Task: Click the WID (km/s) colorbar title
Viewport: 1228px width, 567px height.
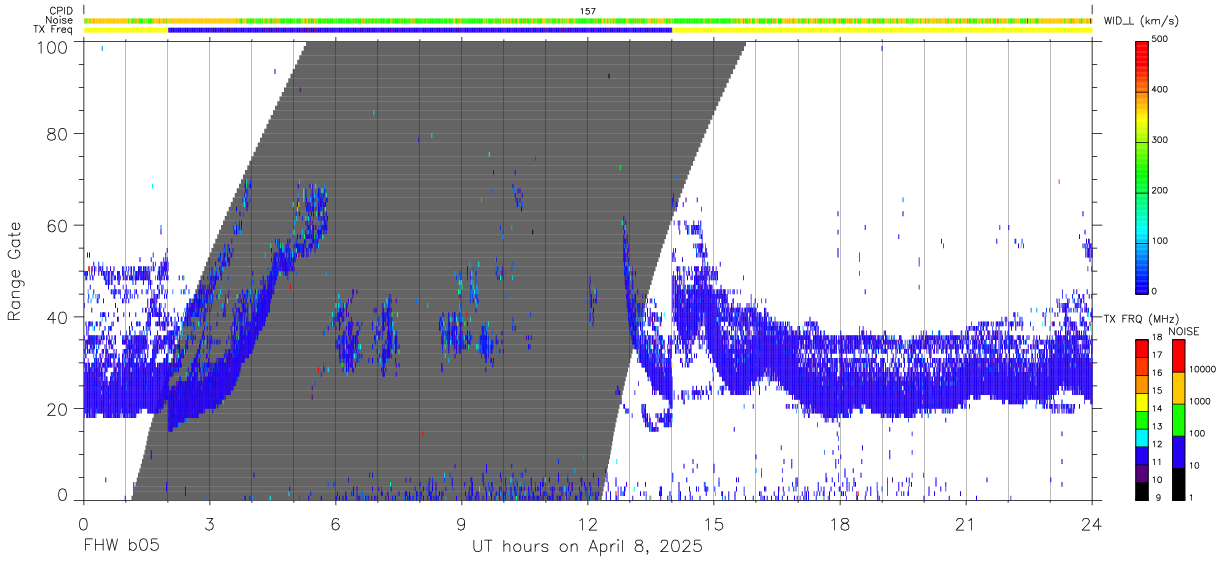Action: pyautogui.click(x=1142, y=21)
